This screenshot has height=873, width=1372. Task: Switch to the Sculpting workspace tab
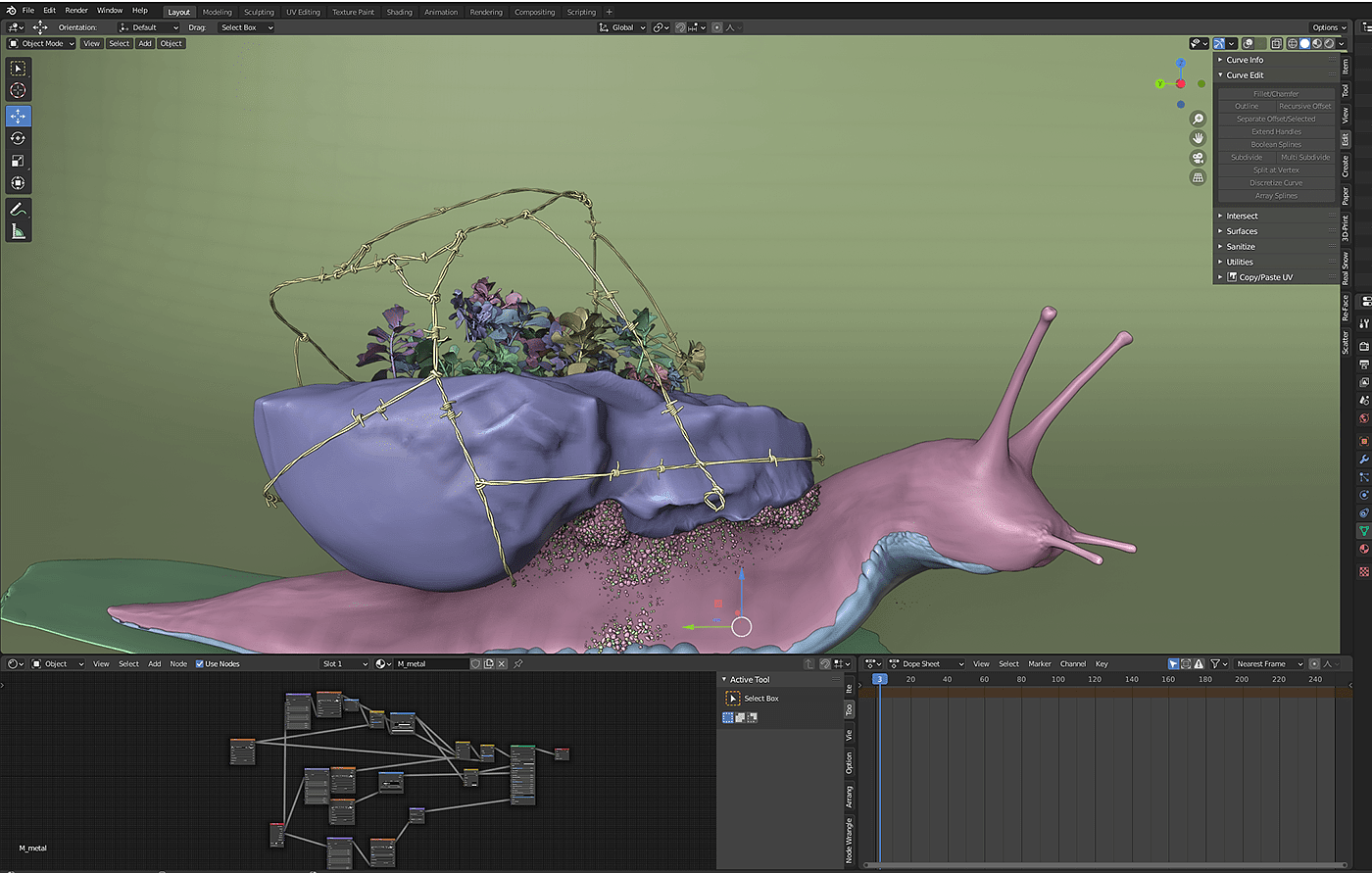tap(259, 12)
